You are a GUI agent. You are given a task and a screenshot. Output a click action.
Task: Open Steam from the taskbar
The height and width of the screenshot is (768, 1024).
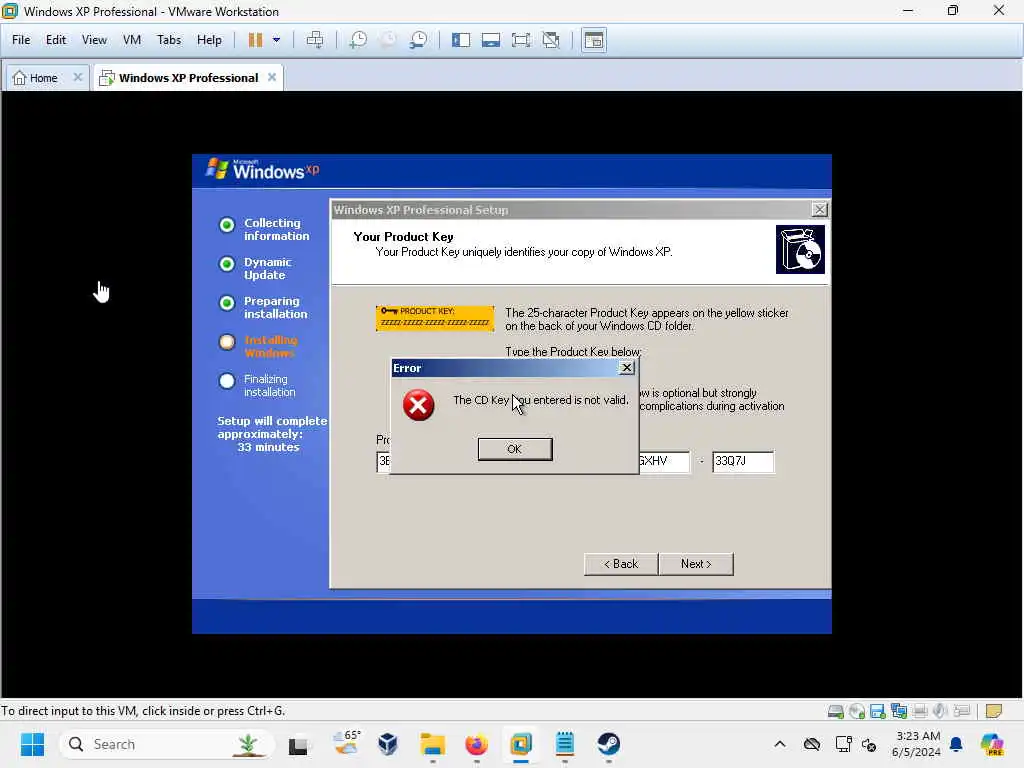609,744
